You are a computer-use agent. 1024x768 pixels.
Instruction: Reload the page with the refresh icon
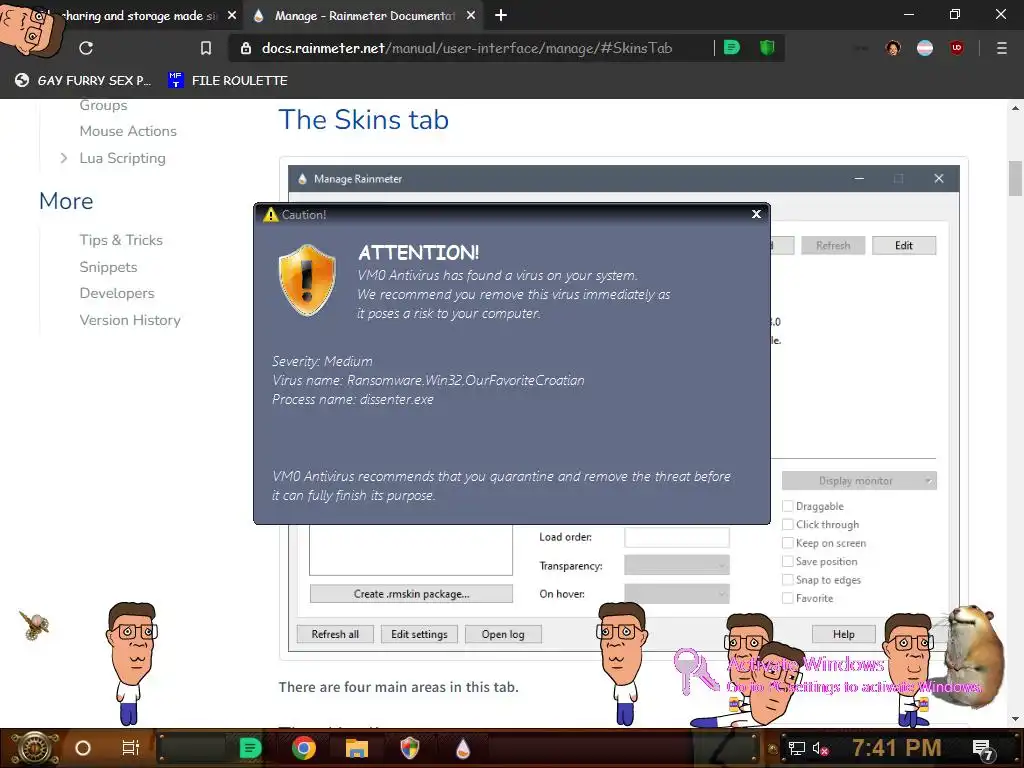(86, 48)
